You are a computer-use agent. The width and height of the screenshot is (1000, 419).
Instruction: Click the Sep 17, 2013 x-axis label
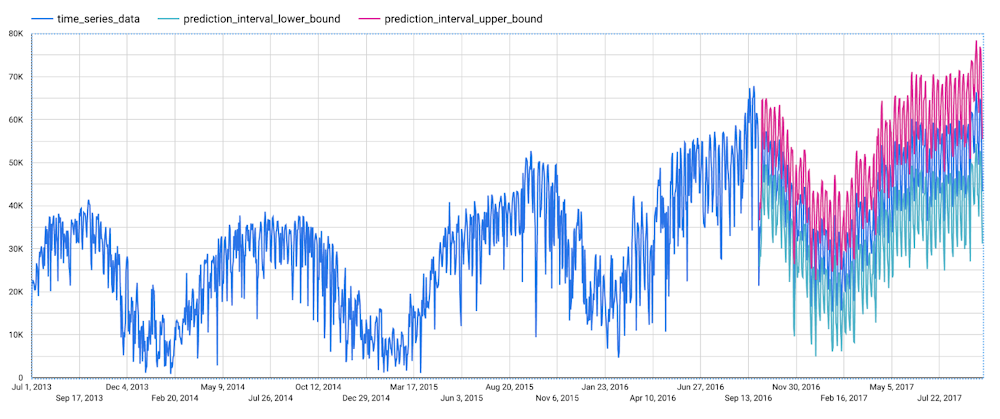point(79,399)
